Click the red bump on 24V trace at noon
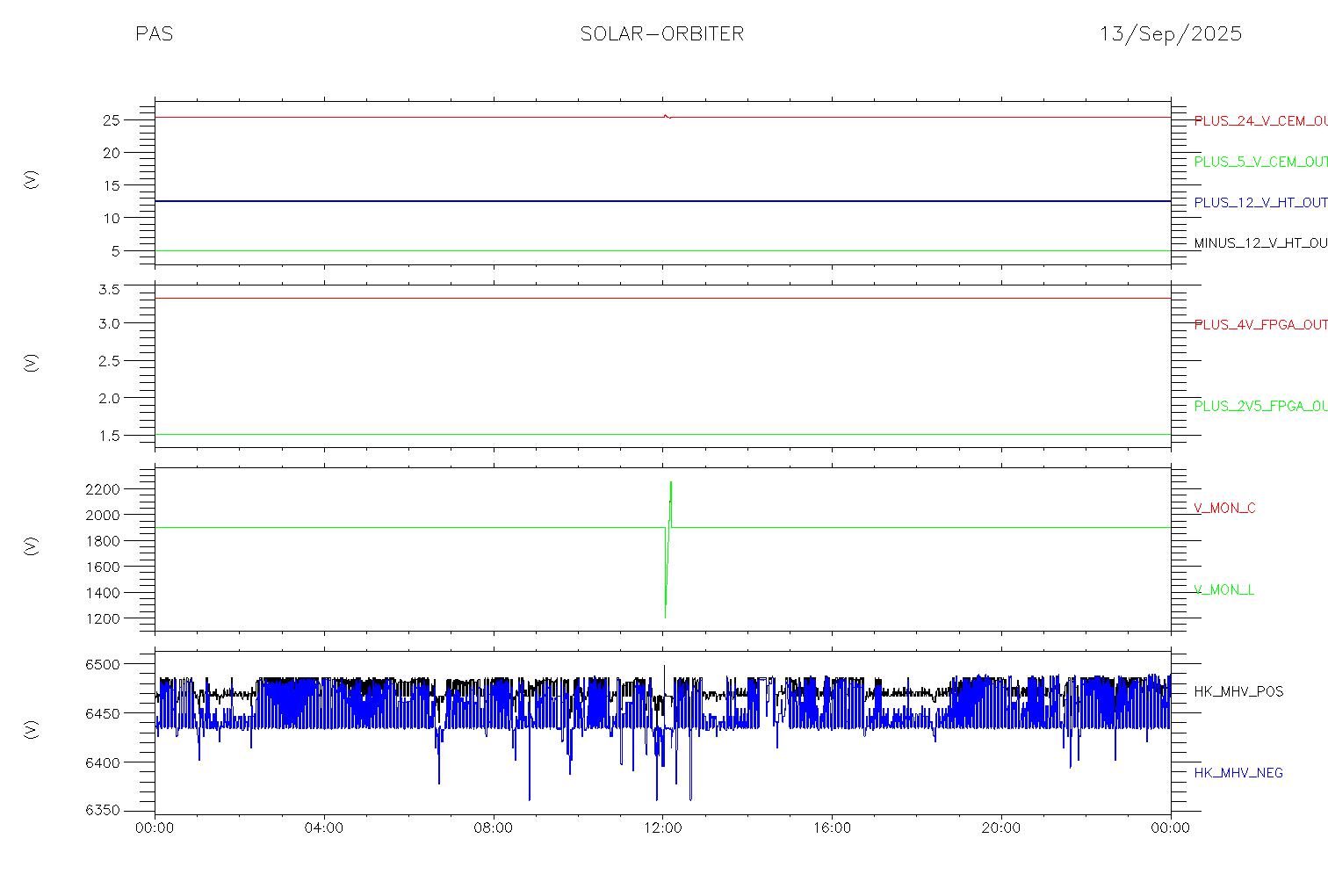 (x=667, y=116)
